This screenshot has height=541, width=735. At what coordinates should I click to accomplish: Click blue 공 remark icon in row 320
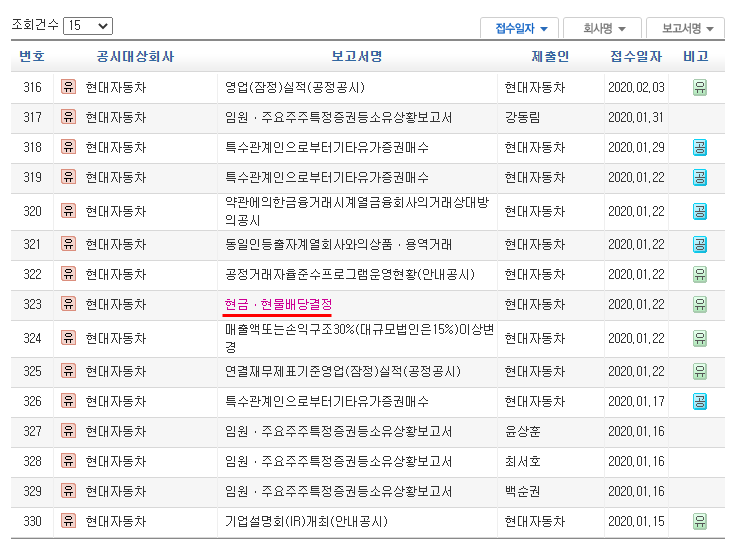click(x=700, y=211)
